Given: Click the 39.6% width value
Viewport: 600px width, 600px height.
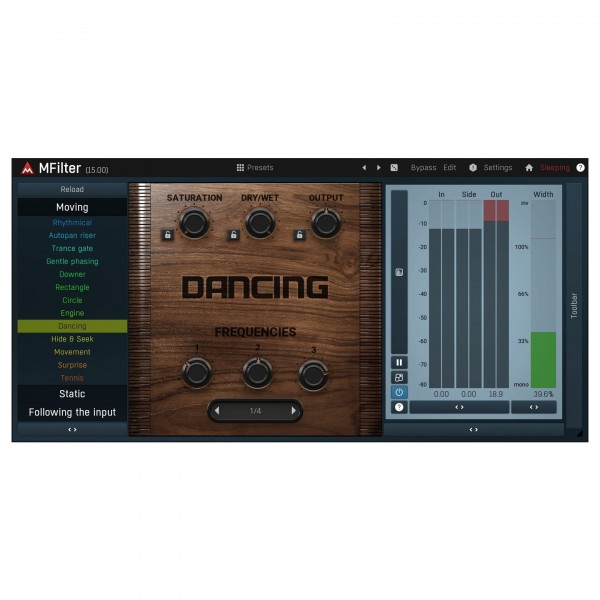Looking at the screenshot, I should [543, 394].
